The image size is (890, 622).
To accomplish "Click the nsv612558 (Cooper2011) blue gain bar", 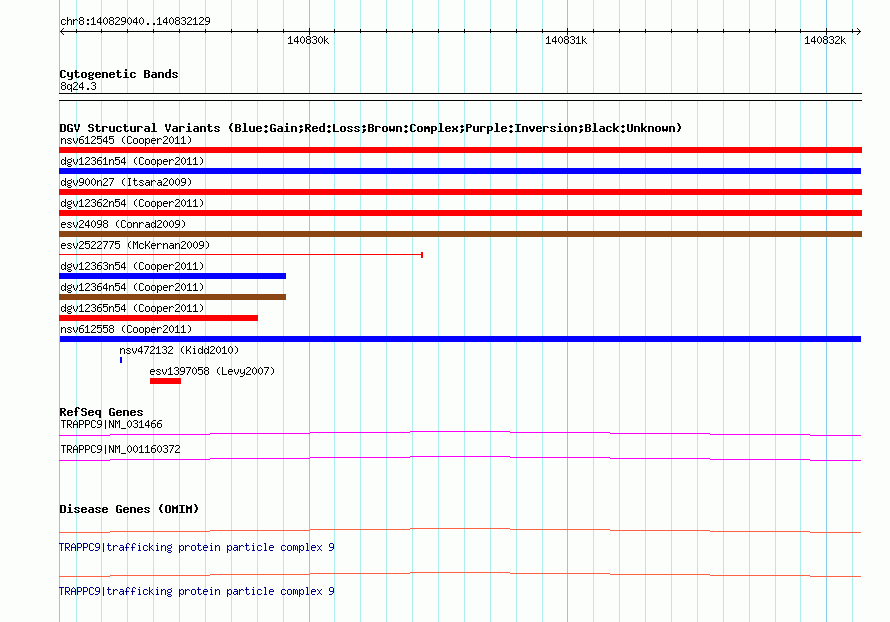I will tap(460, 339).
